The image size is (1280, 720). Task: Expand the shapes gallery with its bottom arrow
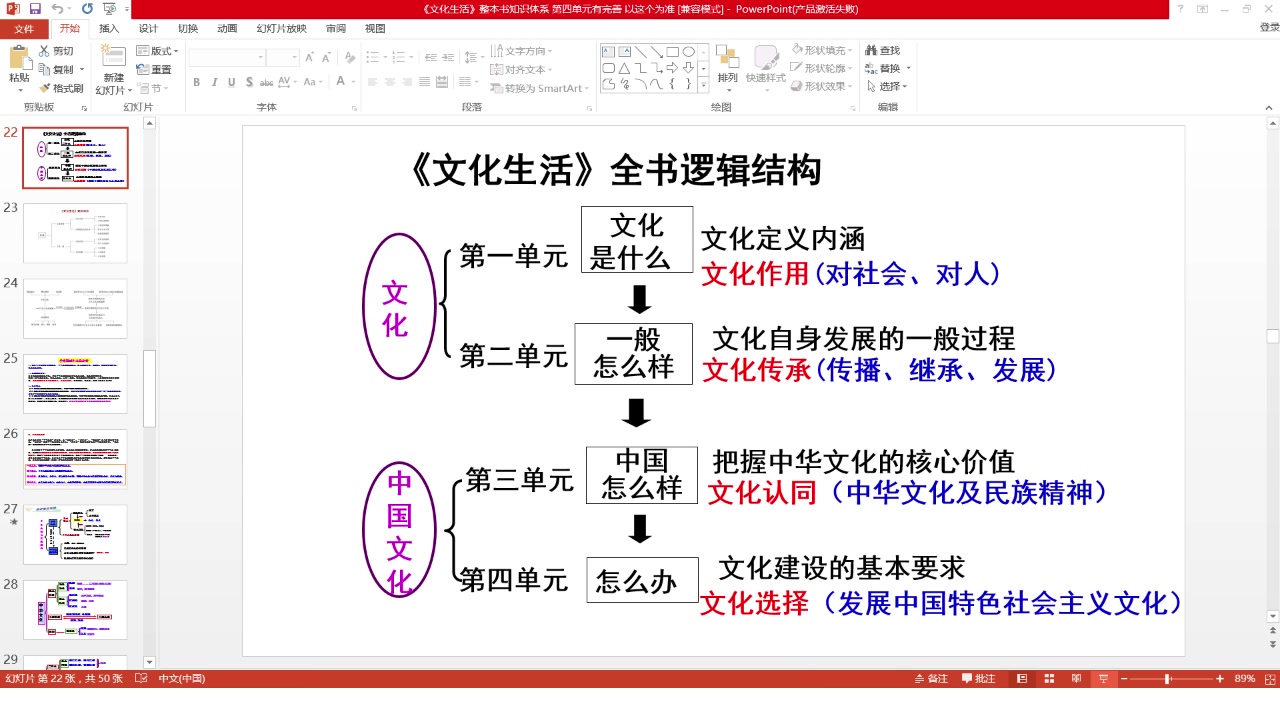[x=704, y=86]
